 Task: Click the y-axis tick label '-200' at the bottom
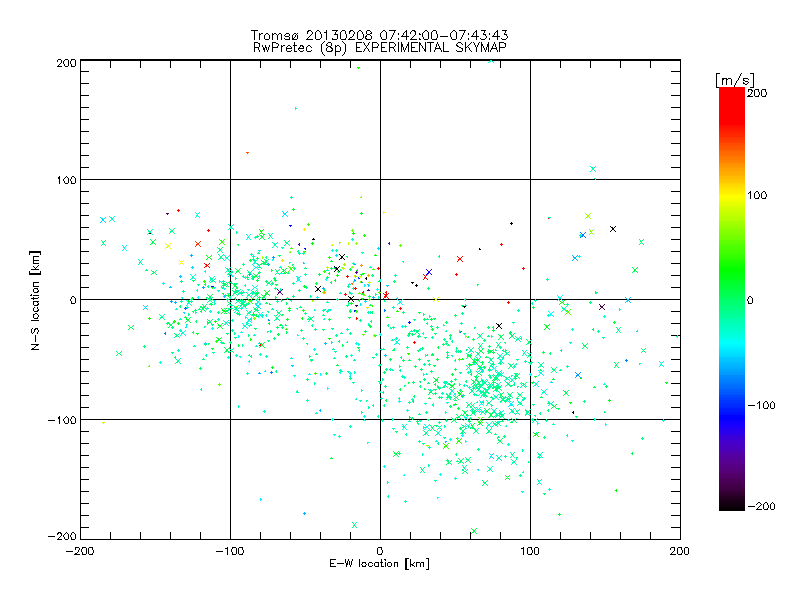pyautogui.click(x=62, y=536)
